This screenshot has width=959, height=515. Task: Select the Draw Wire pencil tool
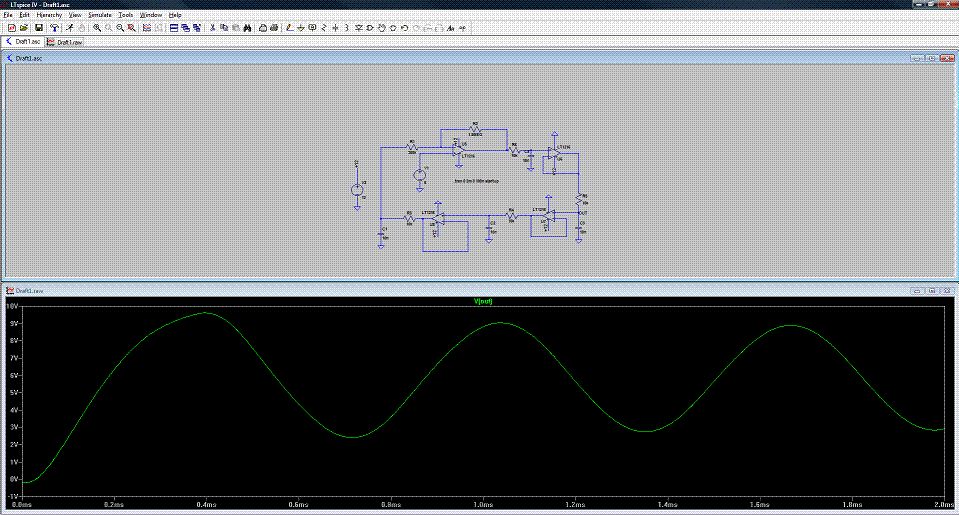[x=288, y=28]
